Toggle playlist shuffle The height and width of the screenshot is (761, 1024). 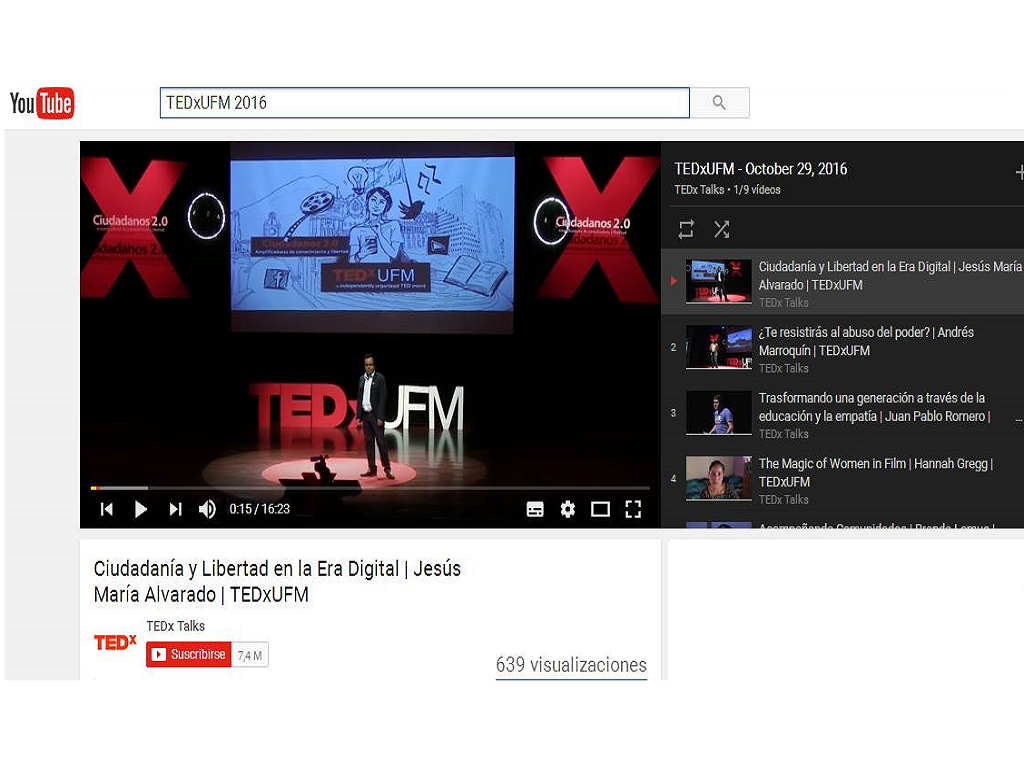click(x=721, y=230)
